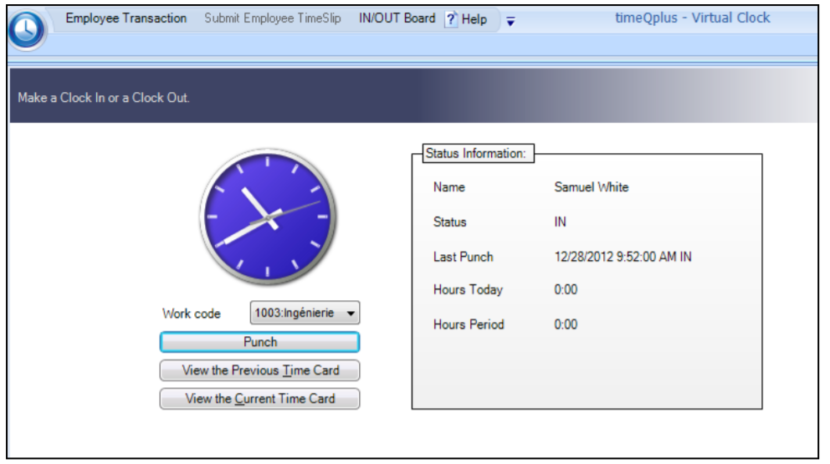
Task: Click the Help question mark icon
Action: [x=452, y=19]
